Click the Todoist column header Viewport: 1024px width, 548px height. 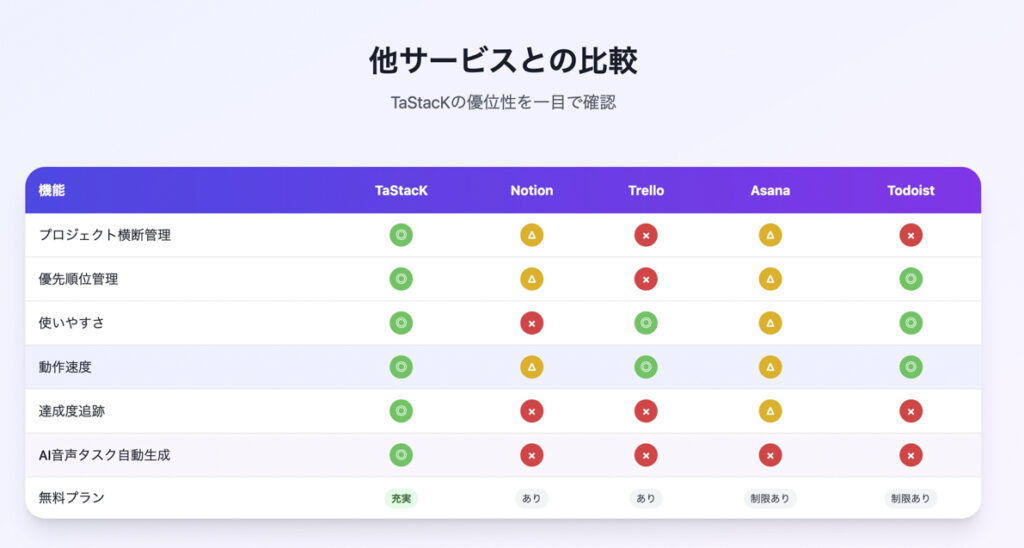(x=910, y=190)
